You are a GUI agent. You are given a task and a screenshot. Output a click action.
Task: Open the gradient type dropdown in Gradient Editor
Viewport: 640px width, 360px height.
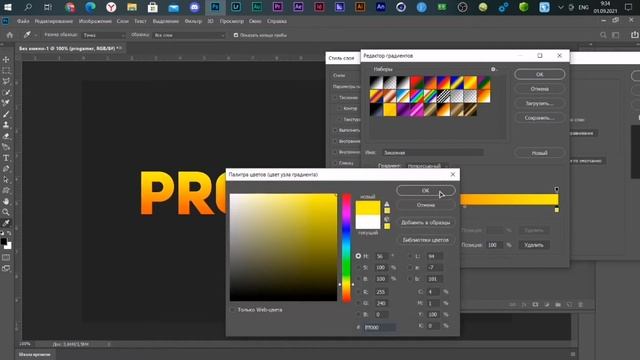pyautogui.click(x=427, y=166)
